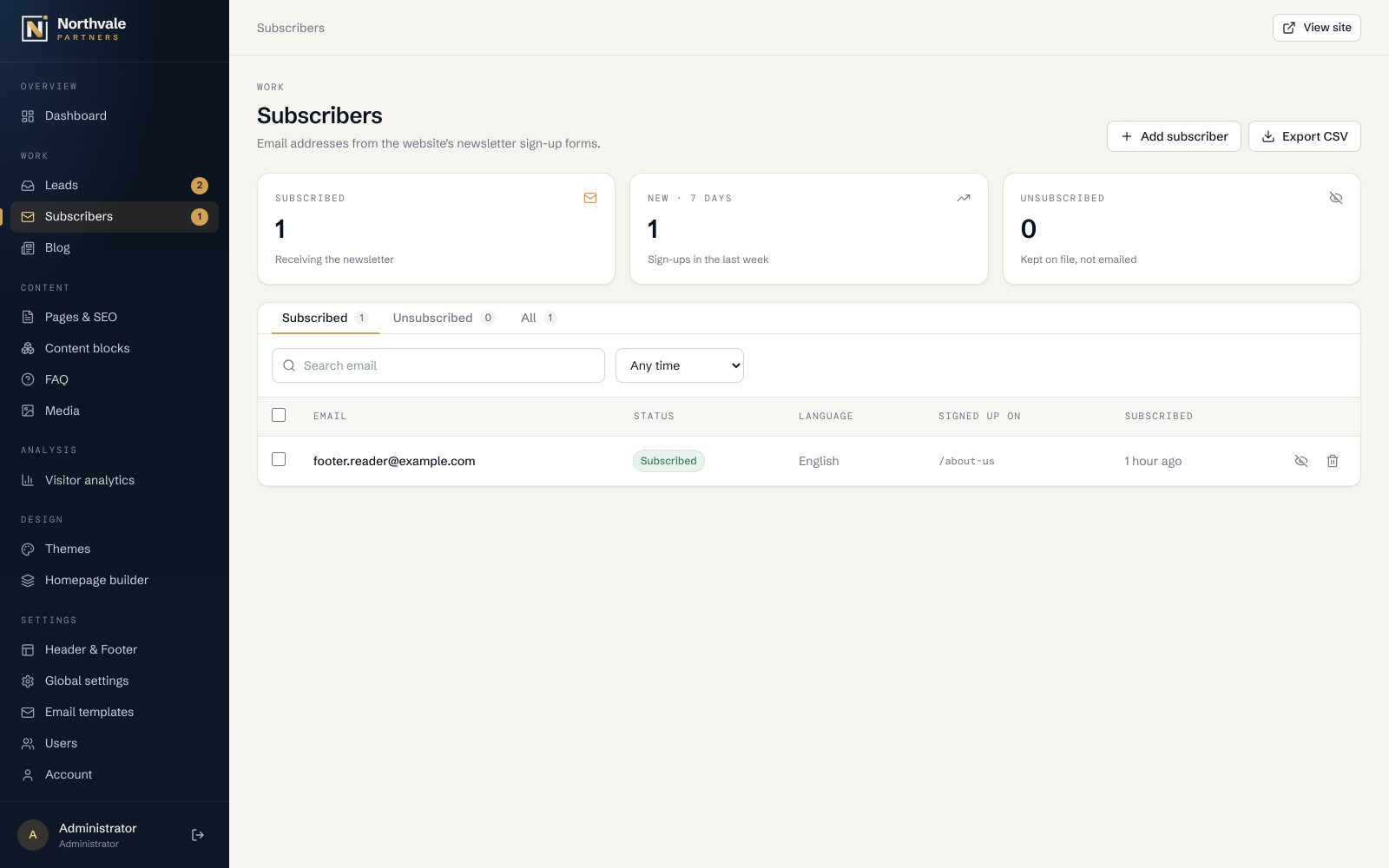Click the /about-us sign-up path
Viewport: 1389px width, 868px height.
point(966,461)
